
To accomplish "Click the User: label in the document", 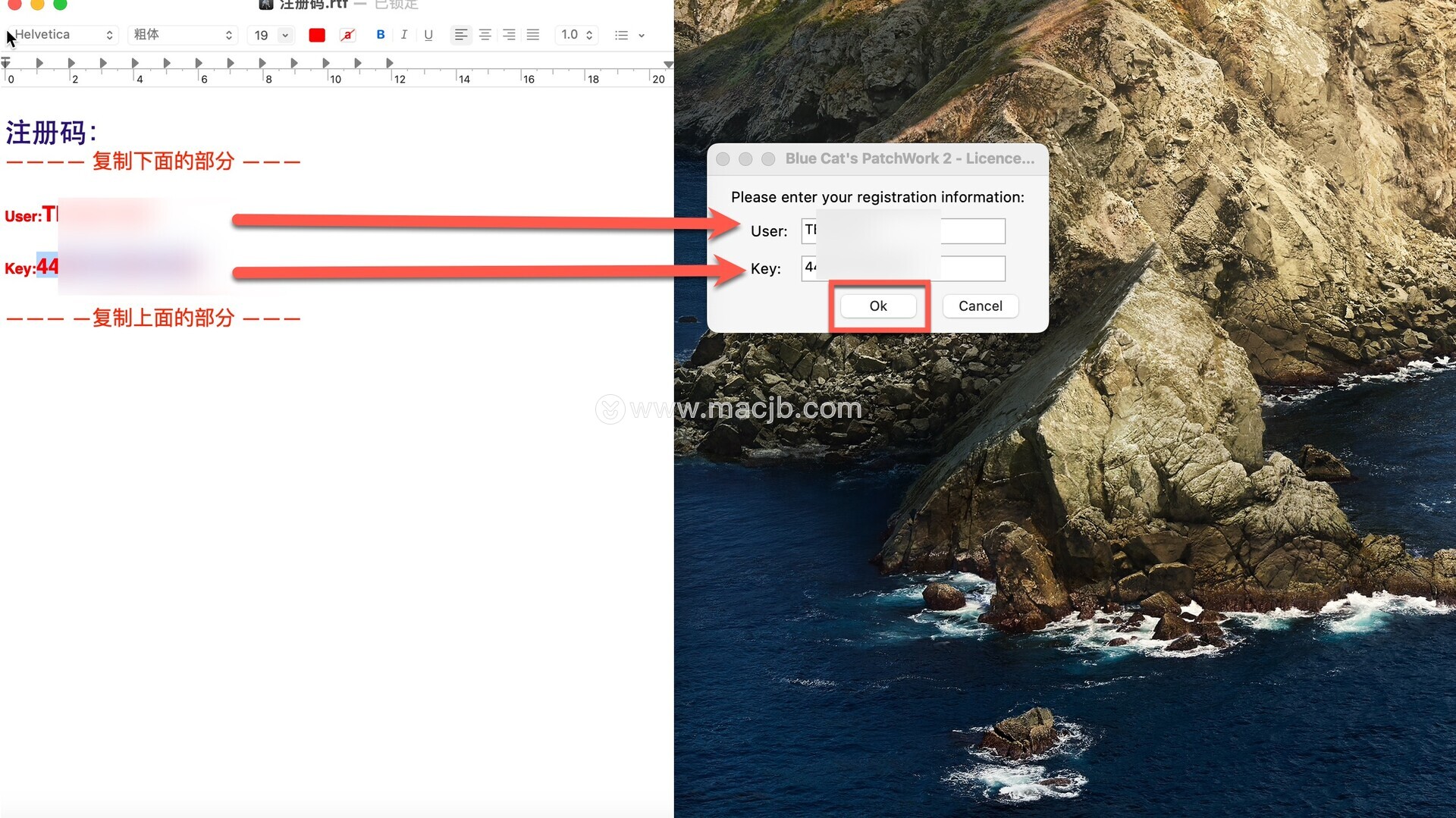I will pyautogui.click(x=23, y=217).
